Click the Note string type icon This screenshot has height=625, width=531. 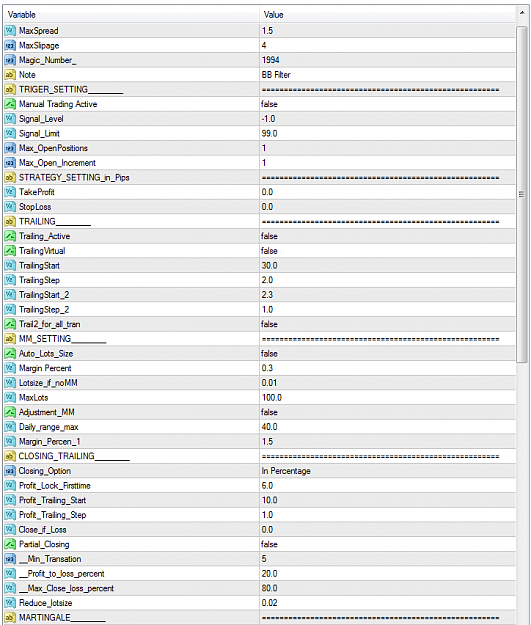point(10,75)
